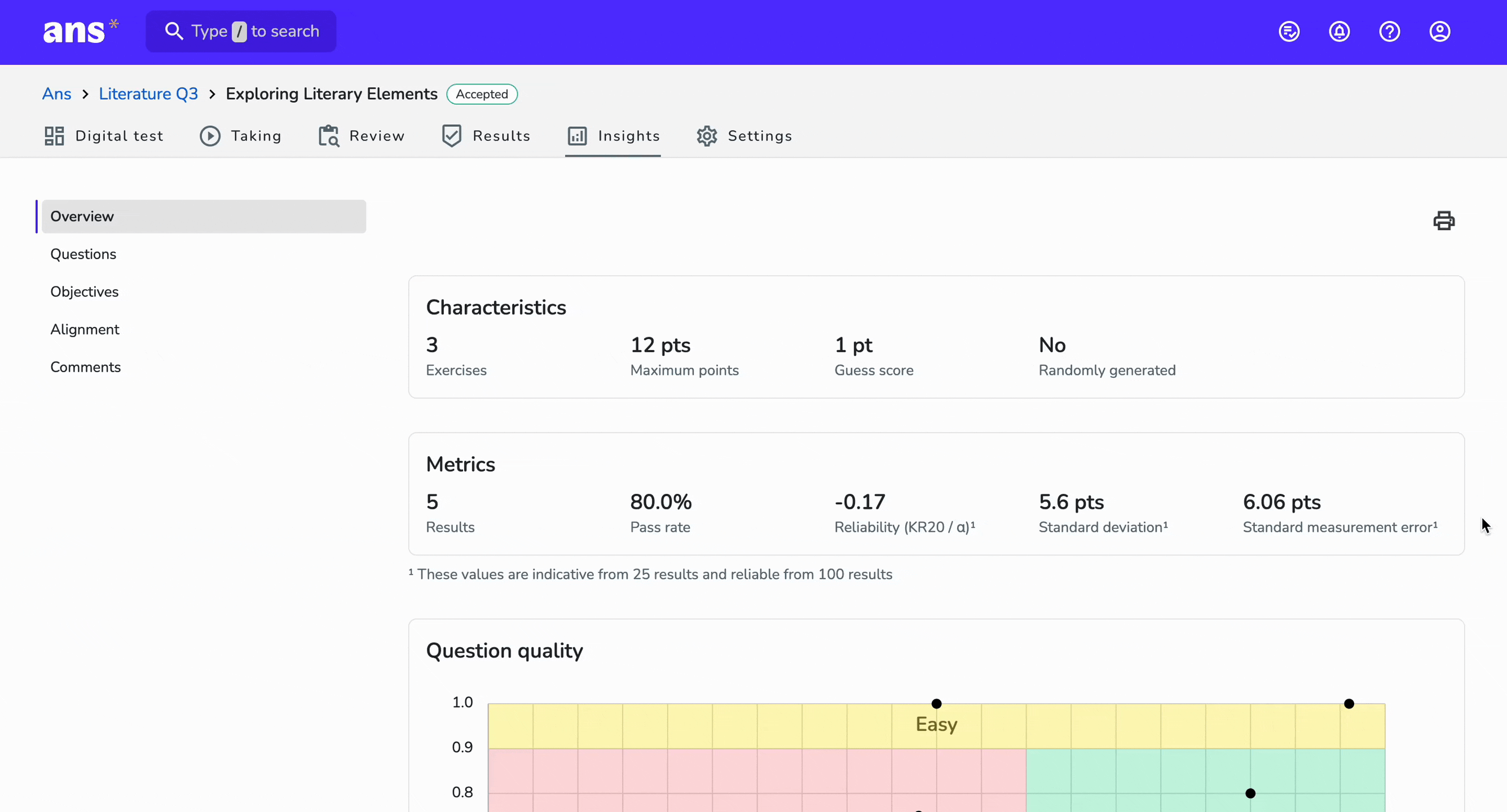Image resolution: width=1507 pixels, height=812 pixels.
Task: Click the ans logo
Action: (81, 31)
